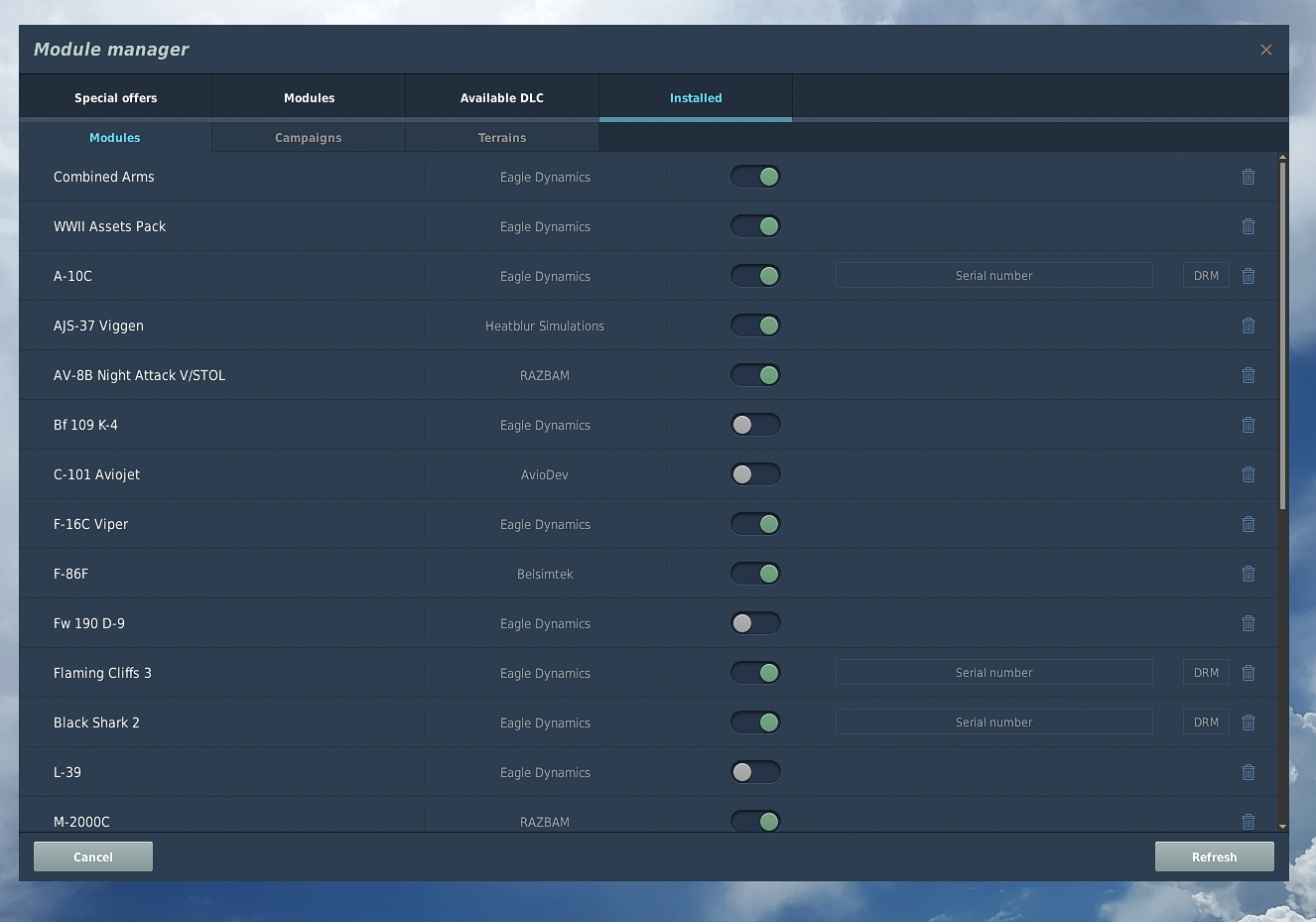This screenshot has width=1316, height=922.
Task: Select the AJS-37 Viggen module name
Action: point(98,326)
